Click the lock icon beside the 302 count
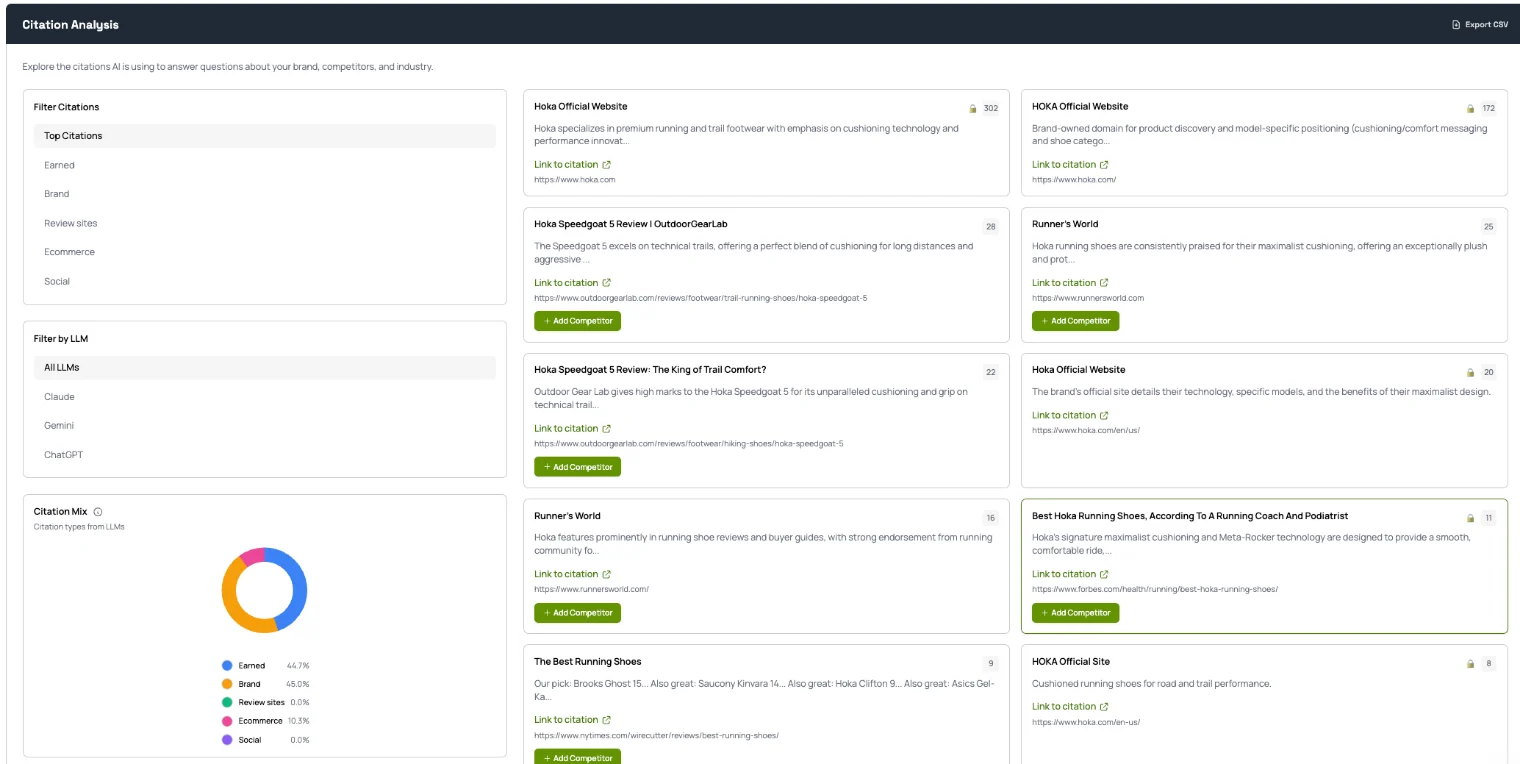Screen dimensions: 1520x764 coord(972,108)
